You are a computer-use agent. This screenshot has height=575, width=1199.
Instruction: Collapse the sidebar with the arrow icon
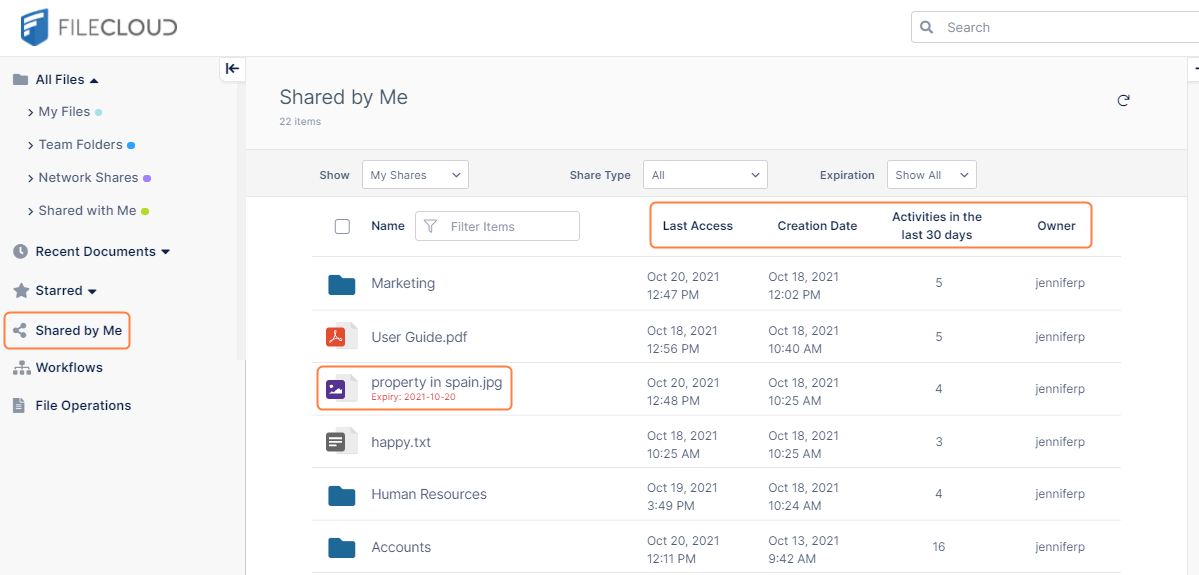tap(232, 68)
